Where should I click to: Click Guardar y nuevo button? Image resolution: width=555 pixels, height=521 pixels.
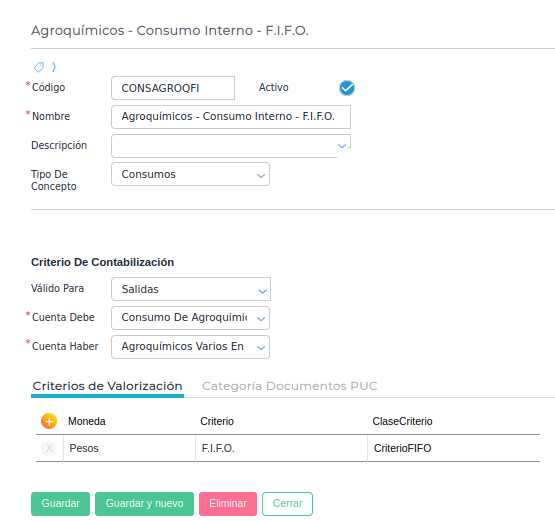coord(144,504)
